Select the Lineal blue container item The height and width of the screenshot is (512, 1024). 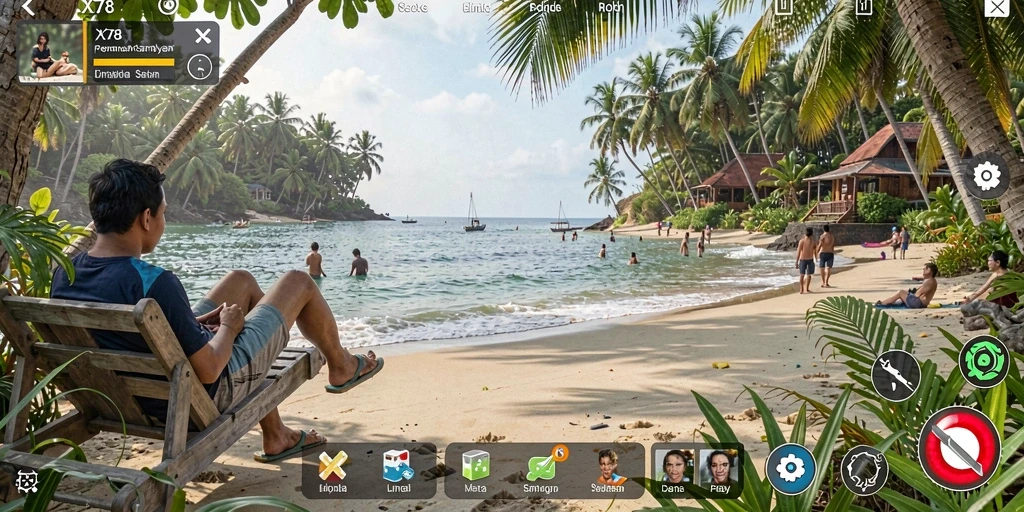click(x=398, y=472)
